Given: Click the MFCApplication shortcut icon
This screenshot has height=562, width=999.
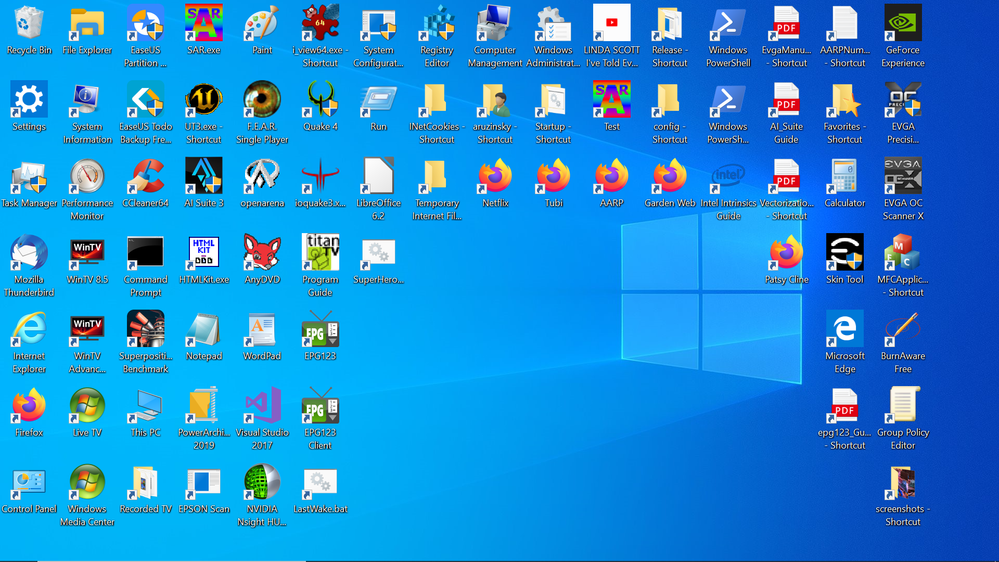Looking at the screenshot, I should coord(903,252).
